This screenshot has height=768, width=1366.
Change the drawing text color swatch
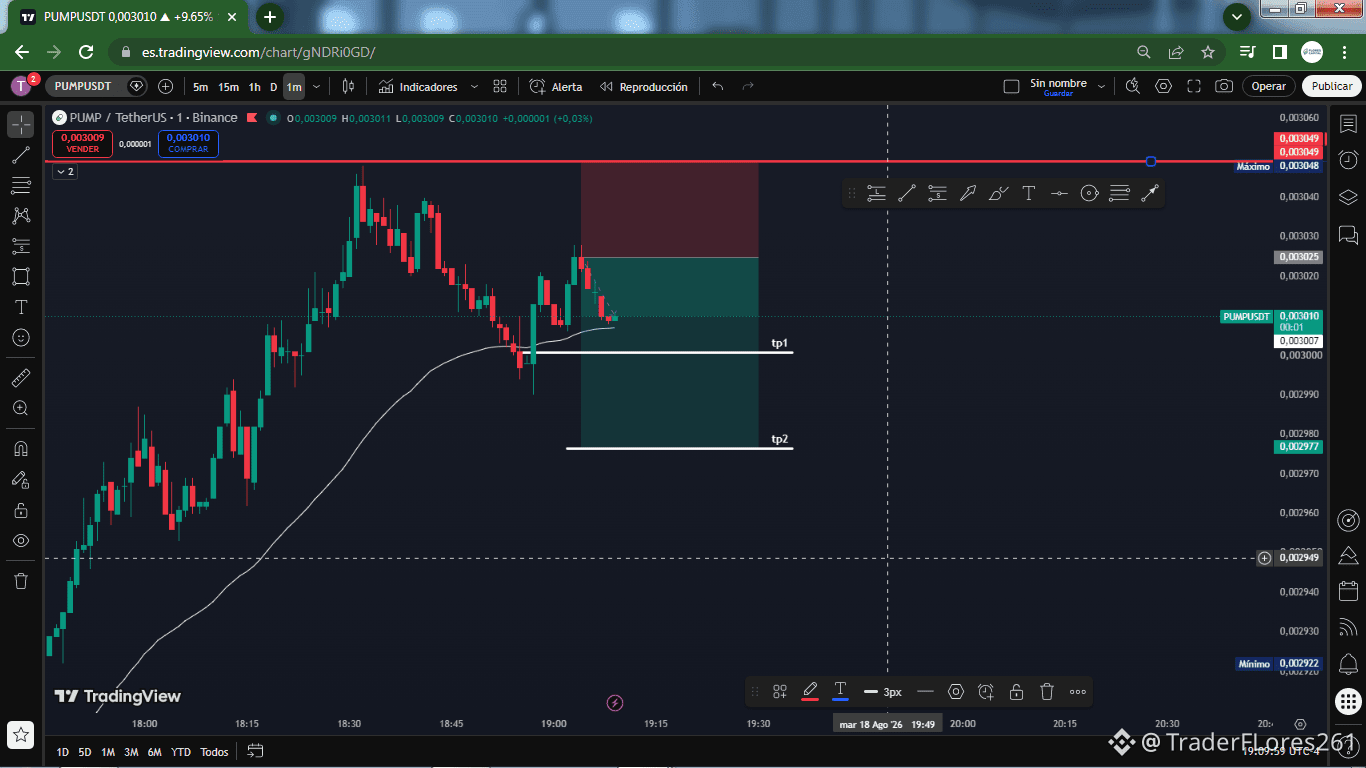[840, 691]
